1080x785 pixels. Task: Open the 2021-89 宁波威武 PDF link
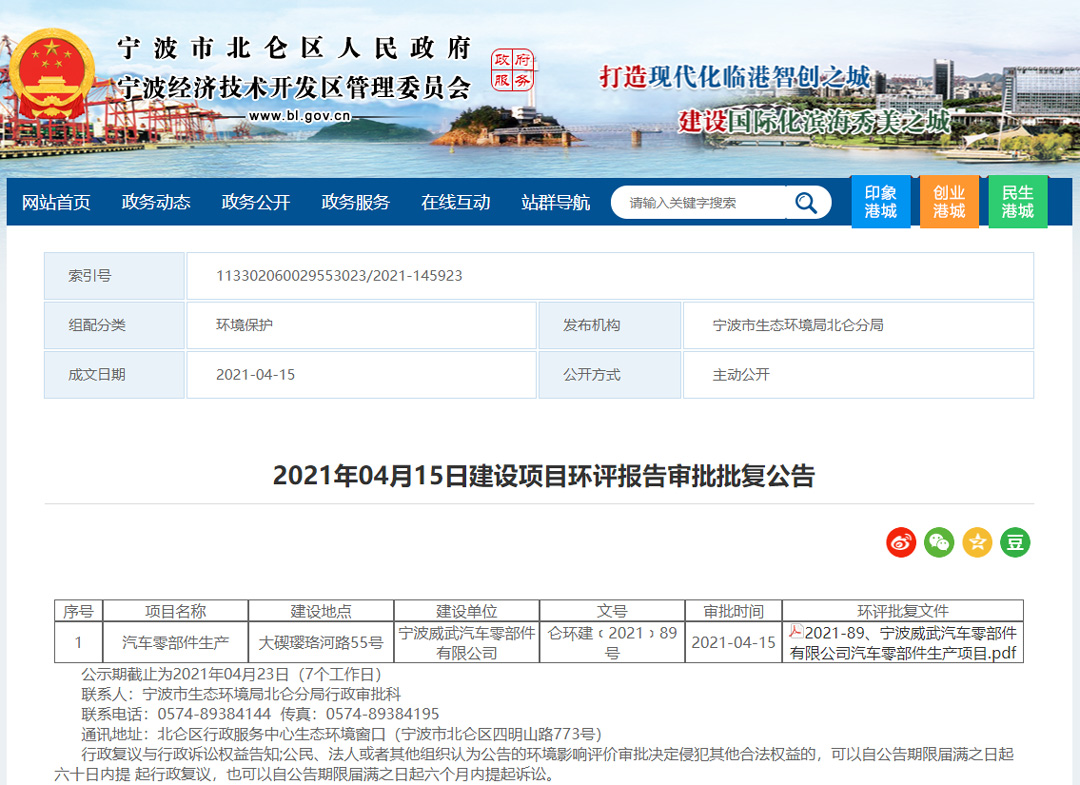click(910, 643)
